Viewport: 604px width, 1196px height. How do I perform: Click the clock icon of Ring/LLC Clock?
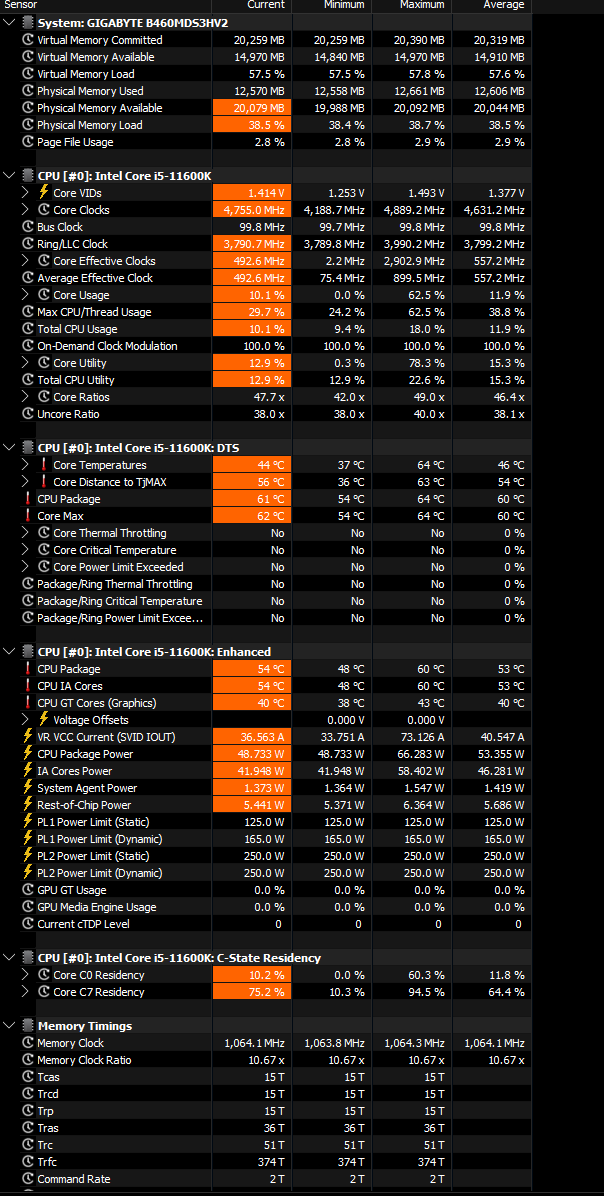27,244
